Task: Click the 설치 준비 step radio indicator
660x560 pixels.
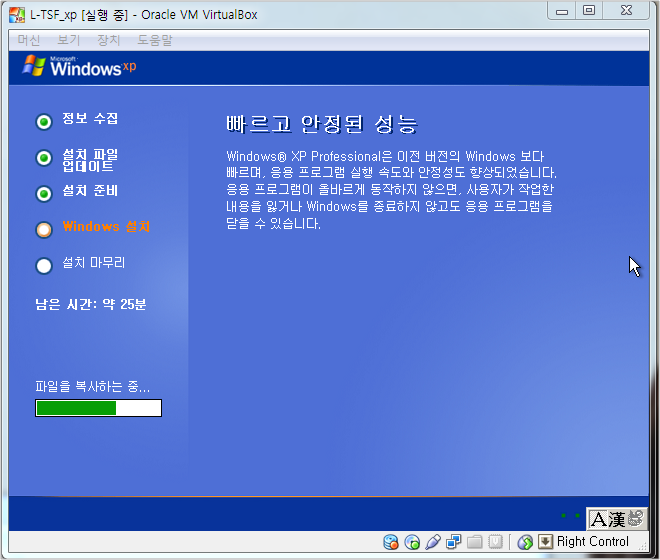Action: coord(44,194)
